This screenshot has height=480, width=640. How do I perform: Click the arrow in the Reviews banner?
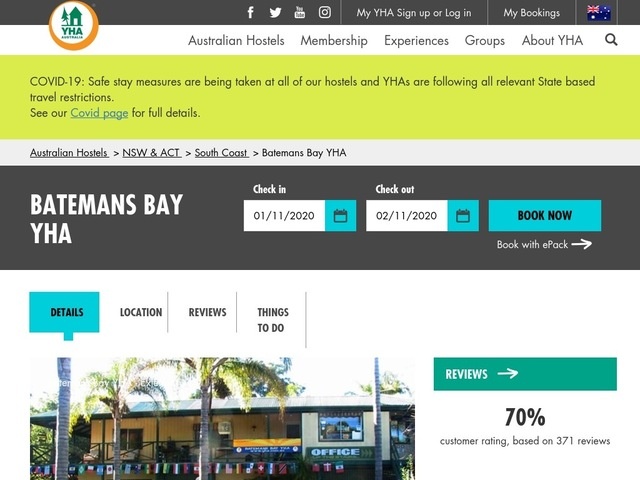click(508, 373)
